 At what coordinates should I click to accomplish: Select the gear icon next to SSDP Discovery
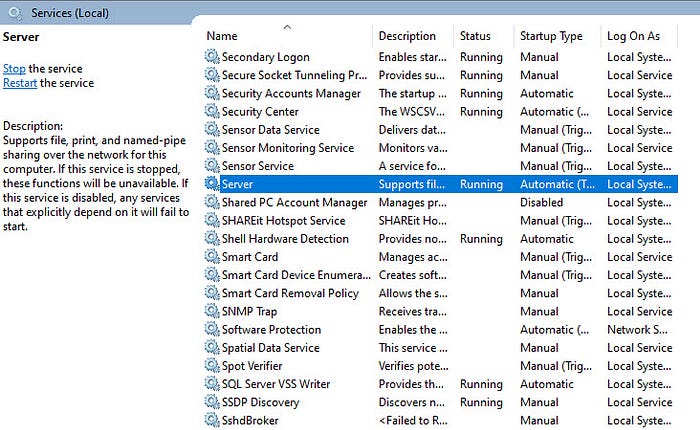(212, 402)
